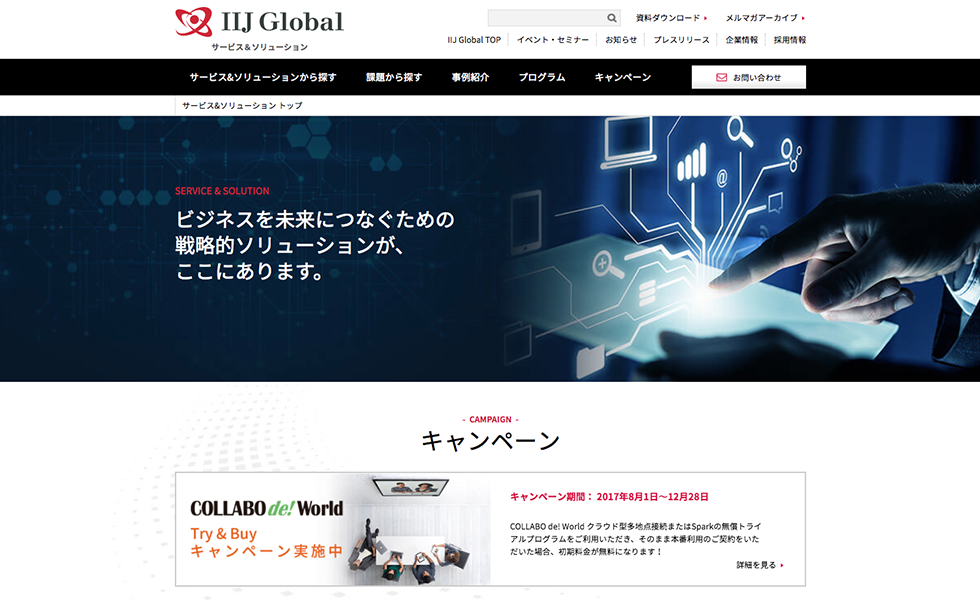Click the red arrow beside メルマガアーカイブ
The height and width of the screenshot is (600, 980).
tap(803, 18)
